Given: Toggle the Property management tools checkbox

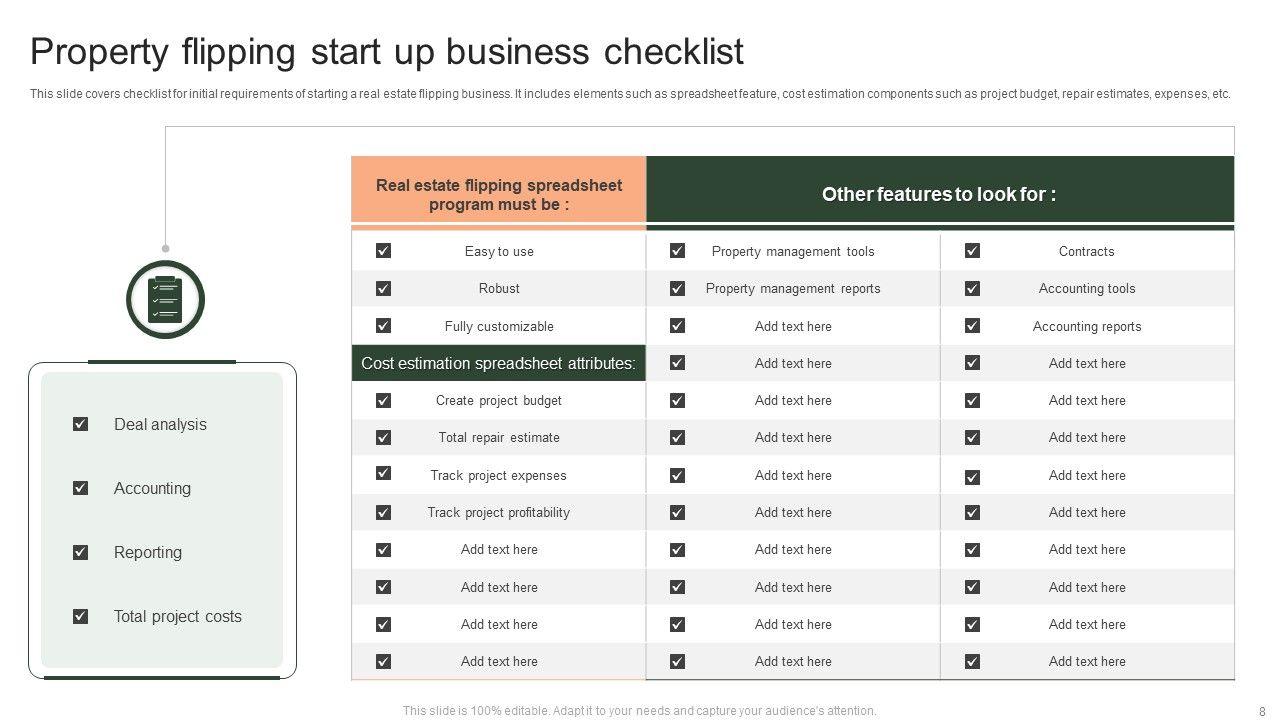Looking at the screenshot, I should (x=677, y=251).
